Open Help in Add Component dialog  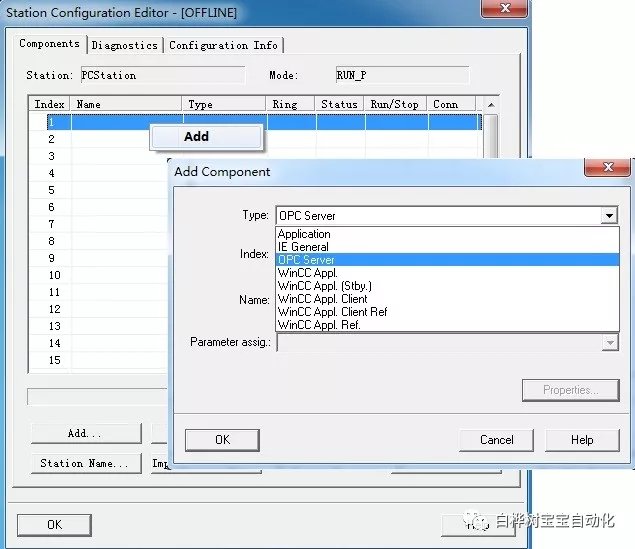(x=582, y=440)
